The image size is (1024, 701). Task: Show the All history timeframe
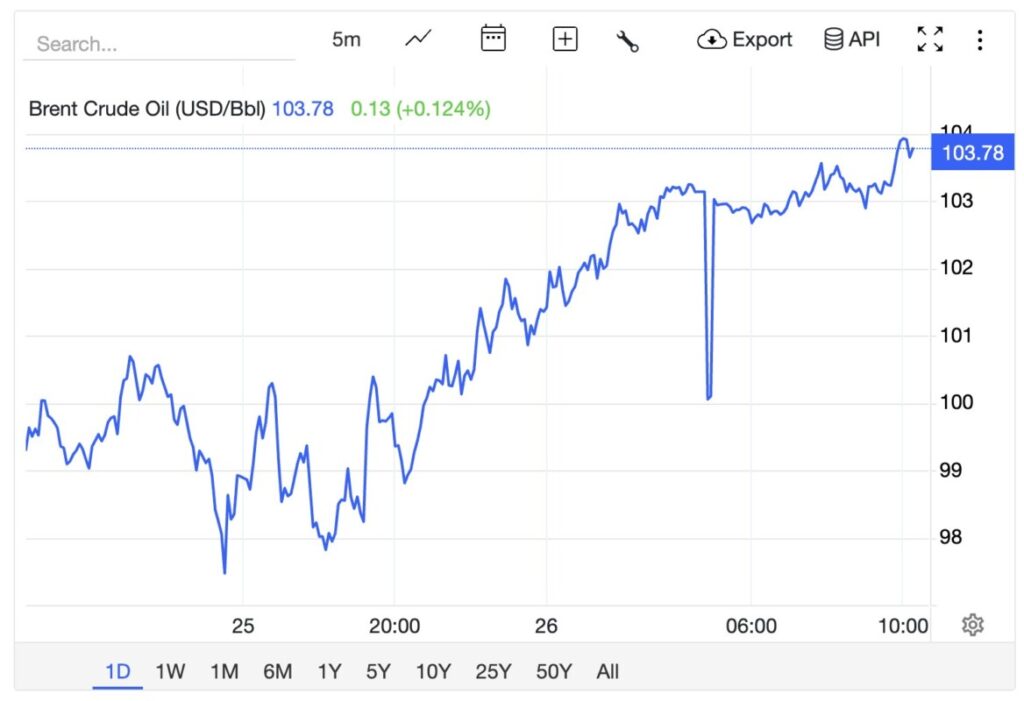[608, 671]
